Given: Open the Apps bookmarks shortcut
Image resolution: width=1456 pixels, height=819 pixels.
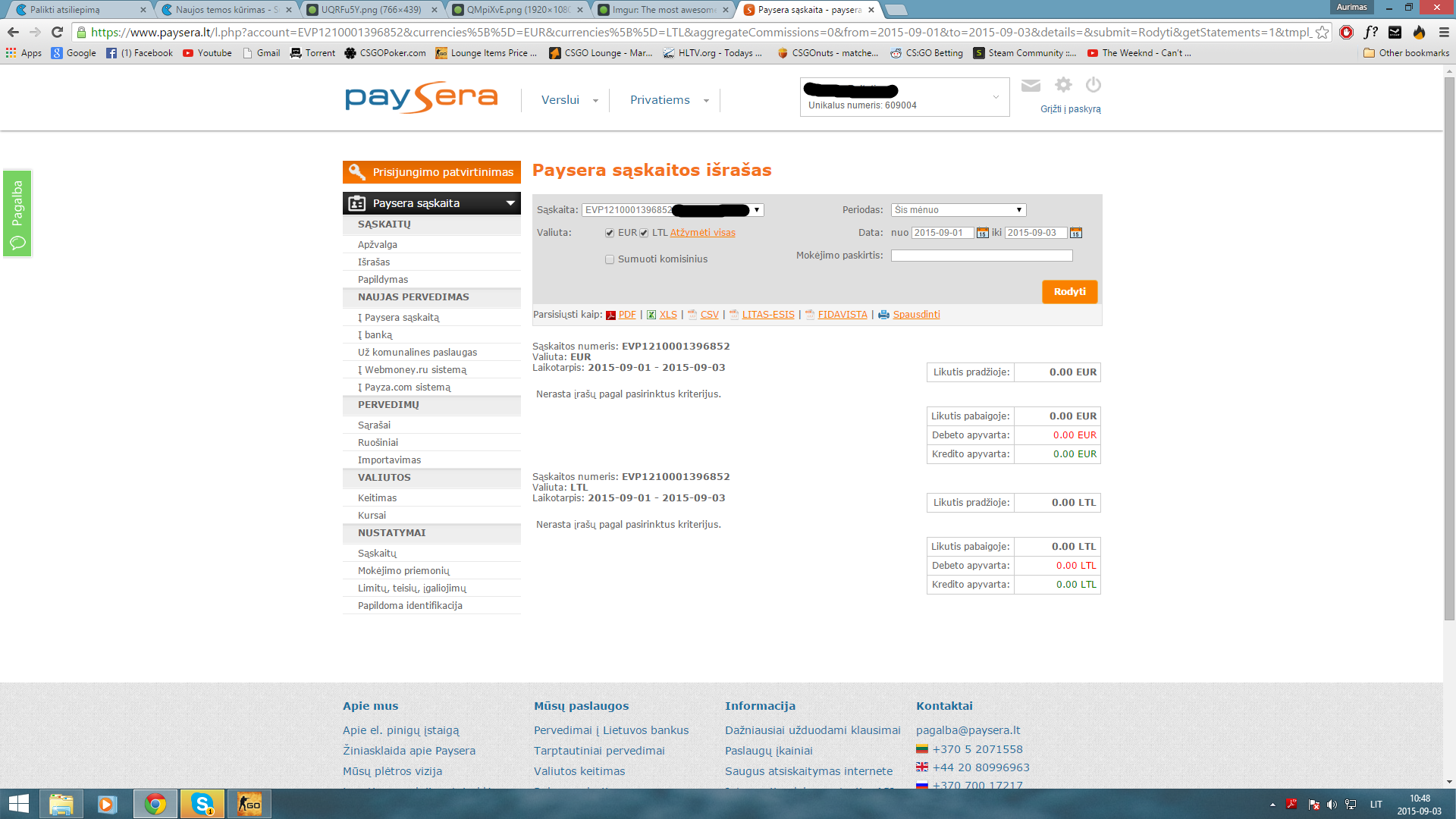Looking at the screenshot, I should point(24,53).
